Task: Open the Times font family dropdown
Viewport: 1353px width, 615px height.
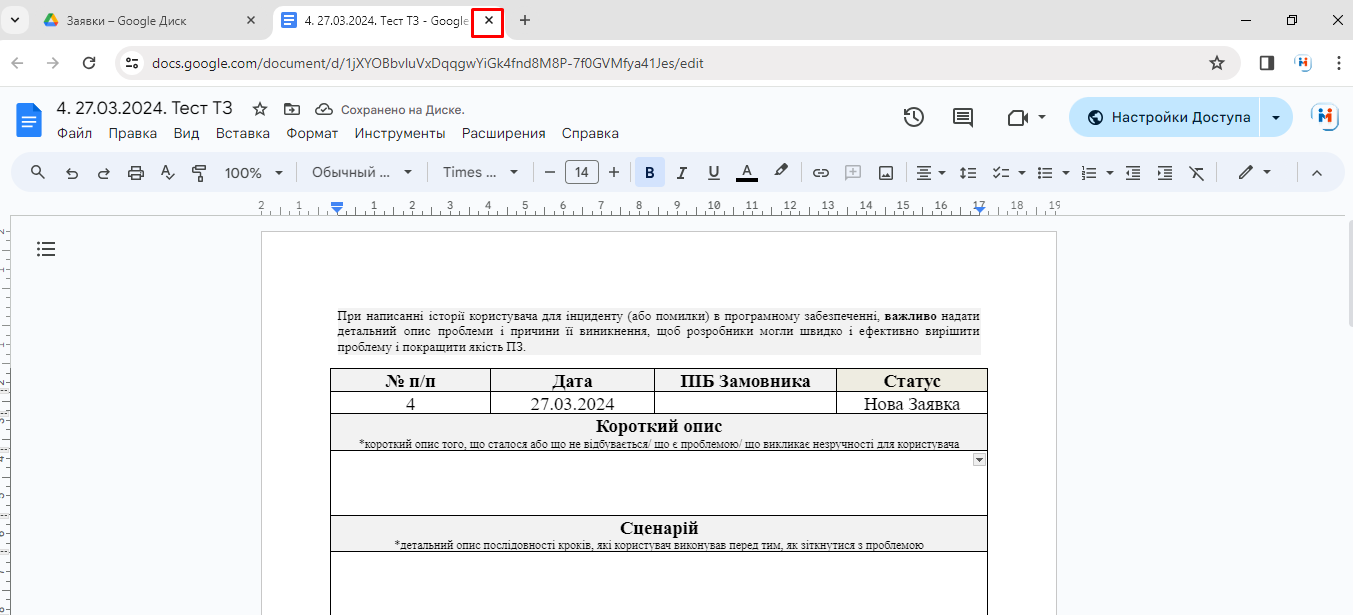Action: [x=480, y=173]
